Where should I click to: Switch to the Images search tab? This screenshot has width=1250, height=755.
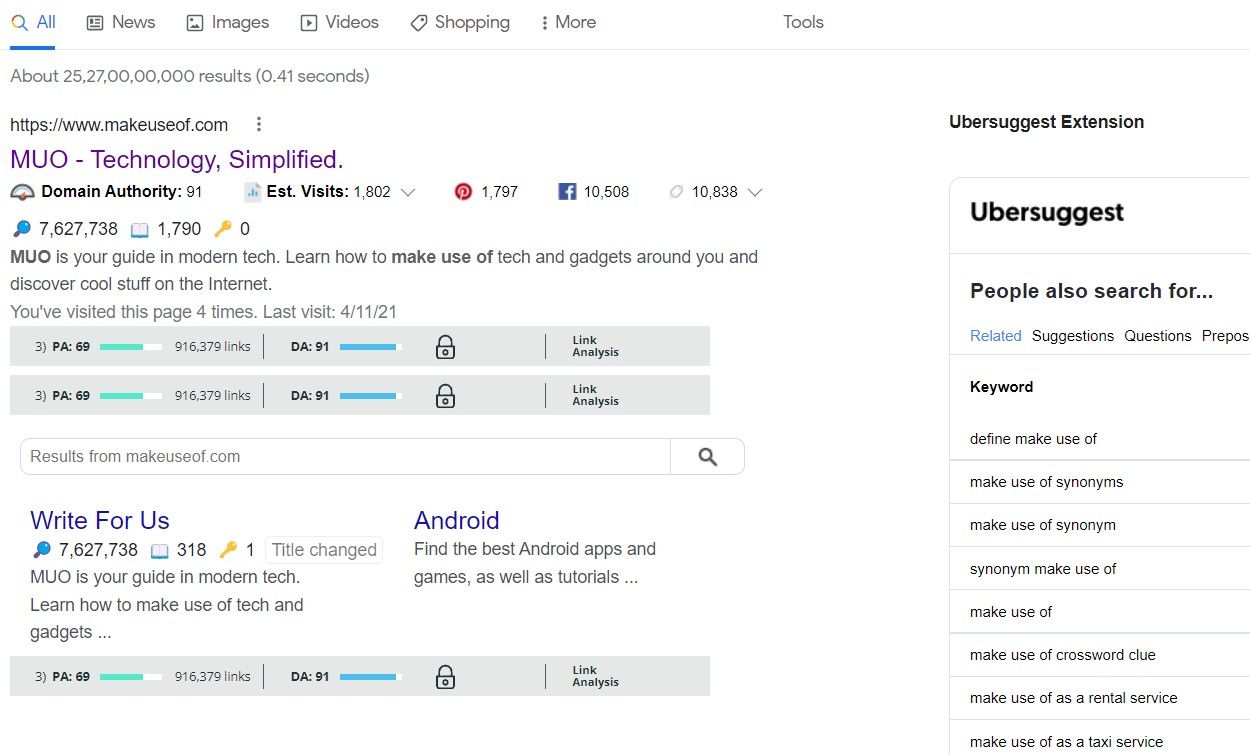point(228,22)
